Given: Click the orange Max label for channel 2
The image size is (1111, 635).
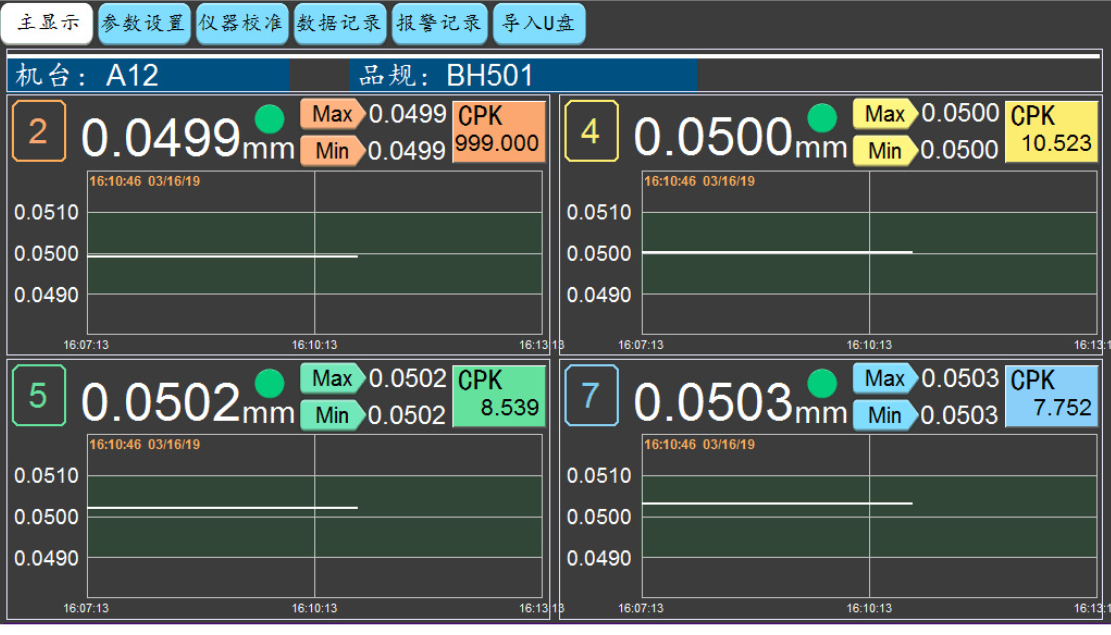Looking at the screenshot, I should 332,114.
